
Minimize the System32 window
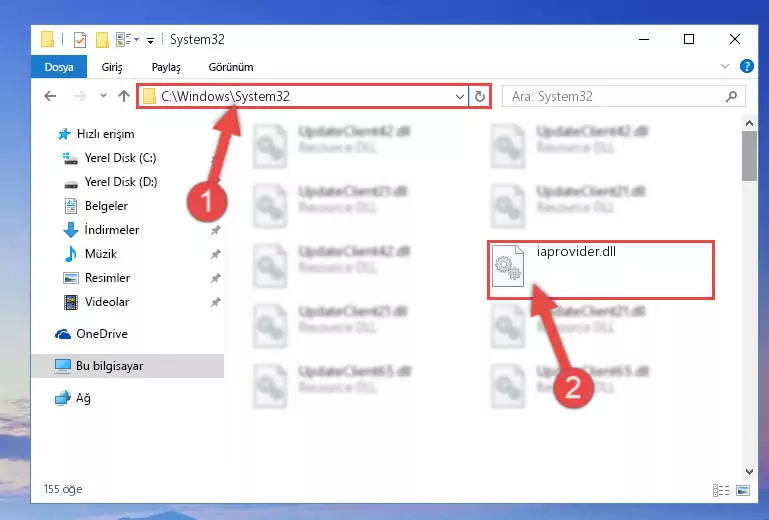644,39
